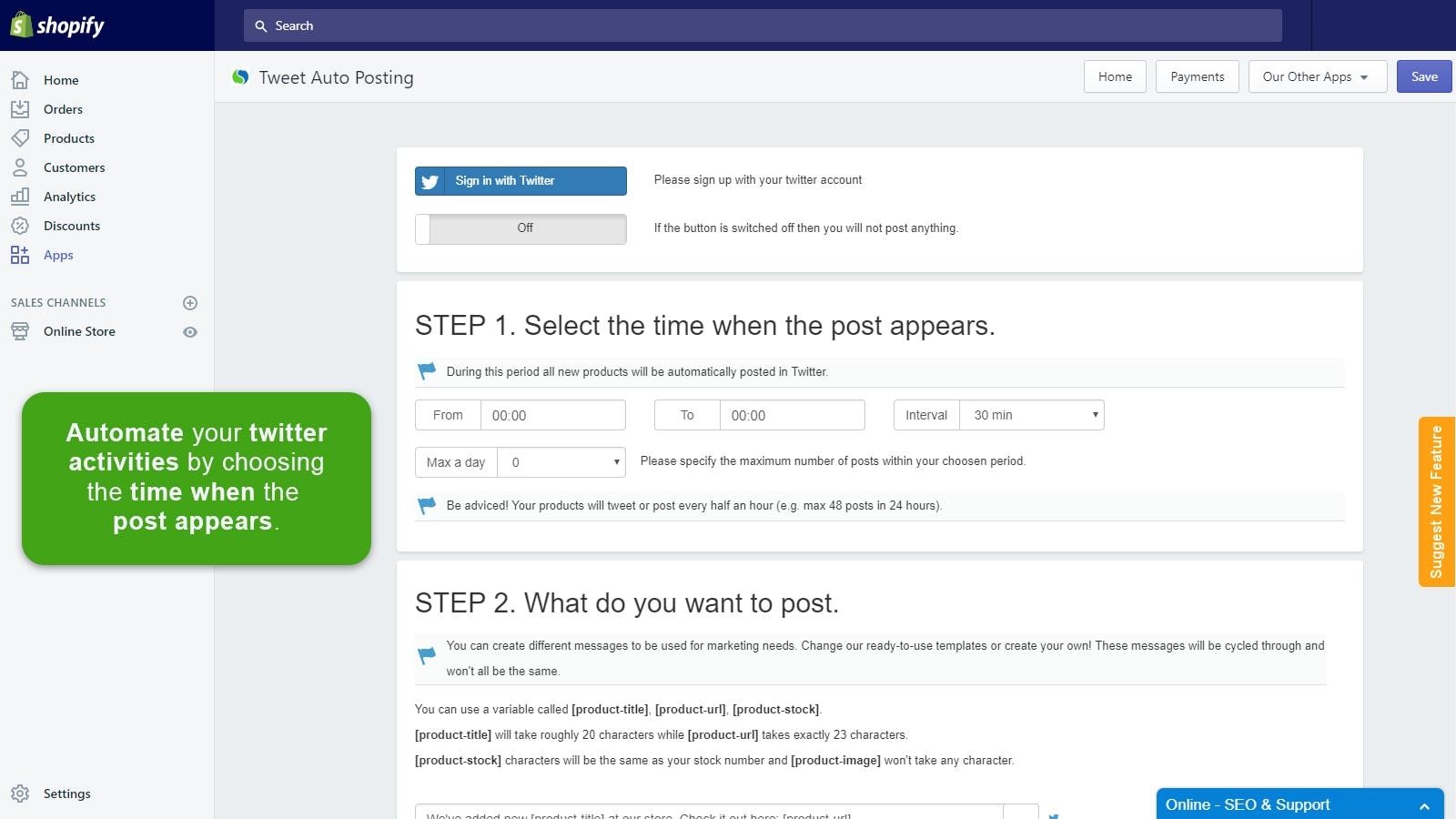Viewport: 1456px width, 819px height.
Task: Open Customers in sidebar
Action: (x=74, y=167)
